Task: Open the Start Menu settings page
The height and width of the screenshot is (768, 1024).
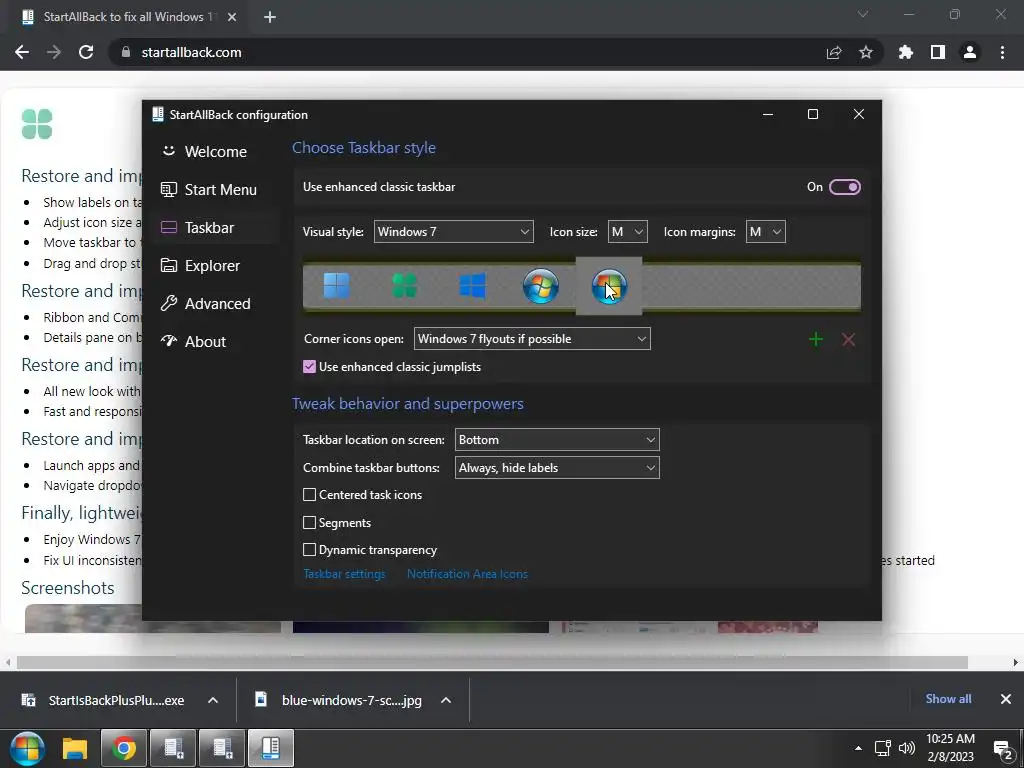Action: point(215,189)
